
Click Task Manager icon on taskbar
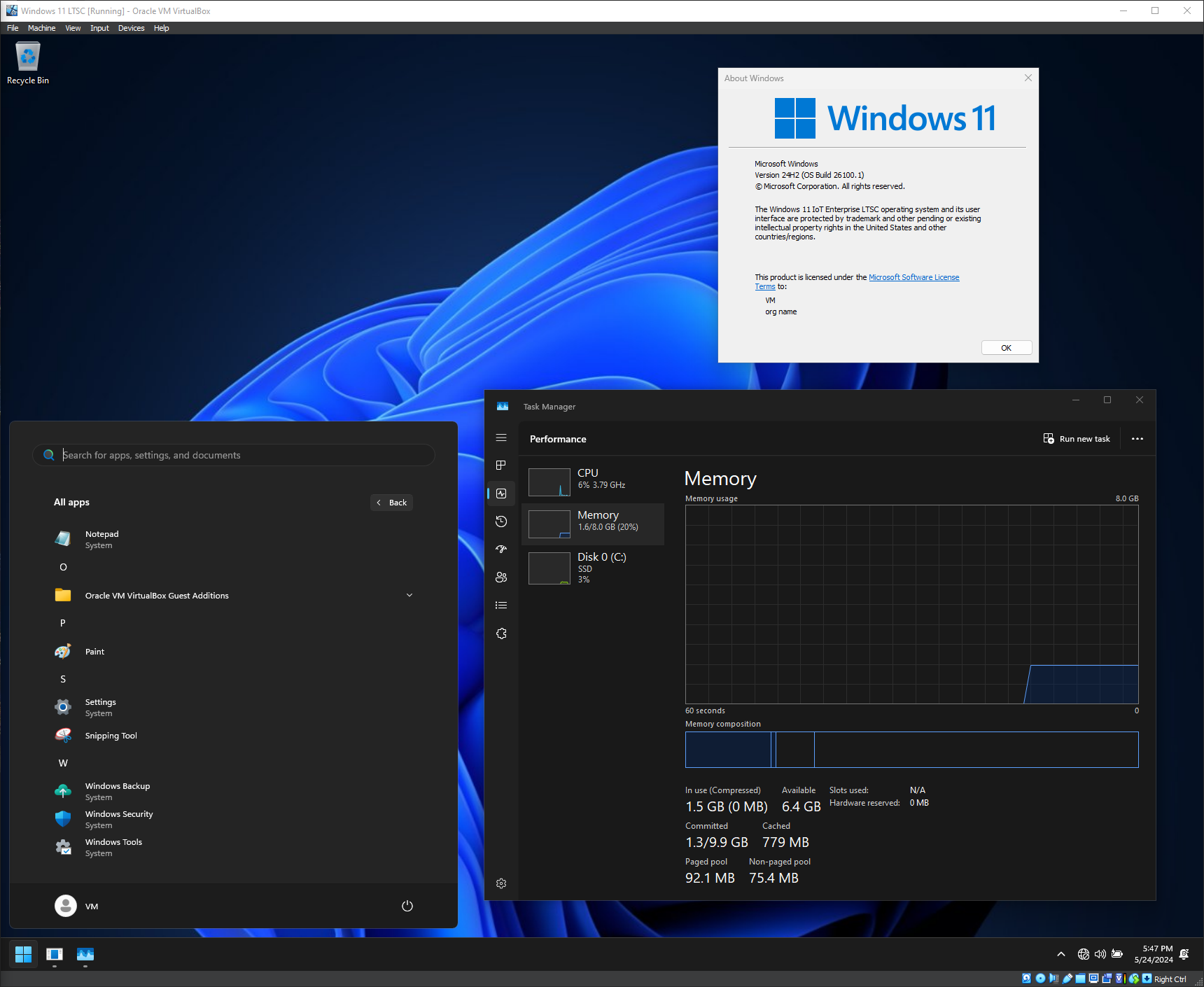[85, 954]
